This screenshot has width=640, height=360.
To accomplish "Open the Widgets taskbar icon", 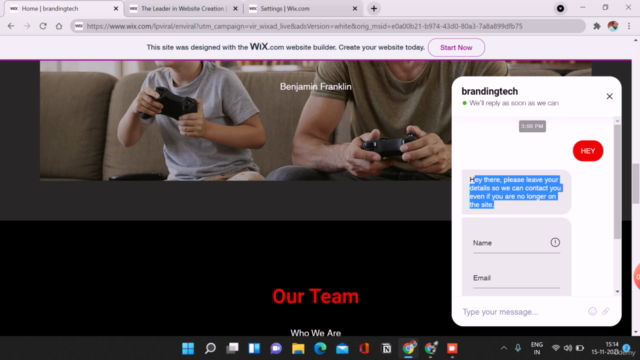I will [254, 348].
